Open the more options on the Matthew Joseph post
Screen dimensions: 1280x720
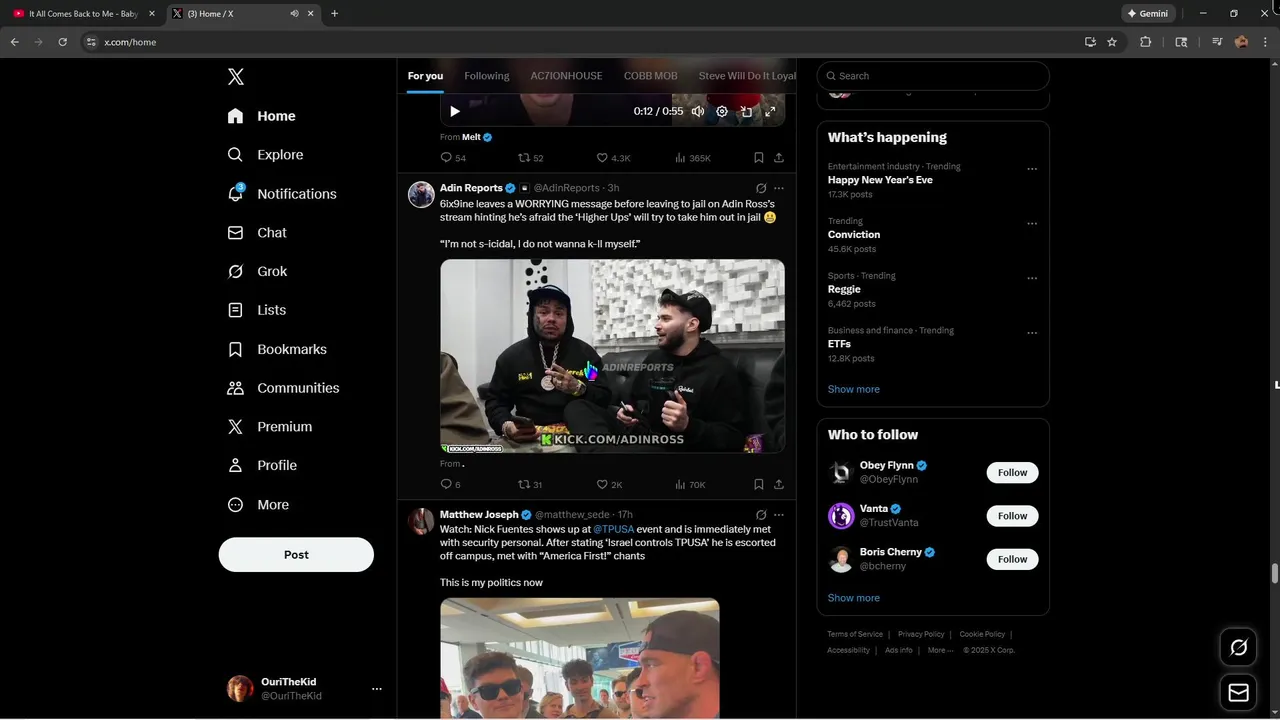click(779, 514)
